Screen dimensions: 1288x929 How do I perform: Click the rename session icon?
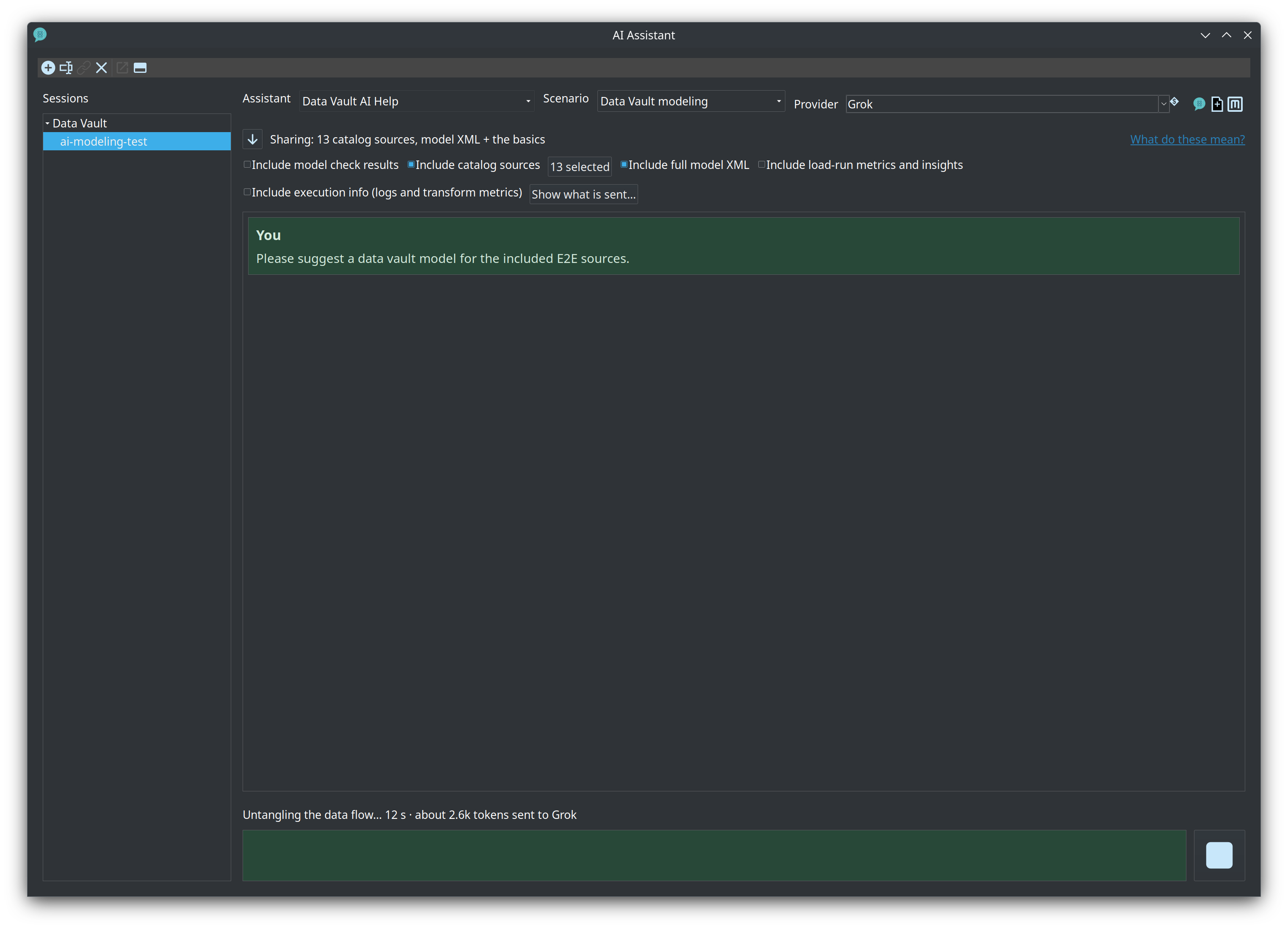click(x=66, y=68)
